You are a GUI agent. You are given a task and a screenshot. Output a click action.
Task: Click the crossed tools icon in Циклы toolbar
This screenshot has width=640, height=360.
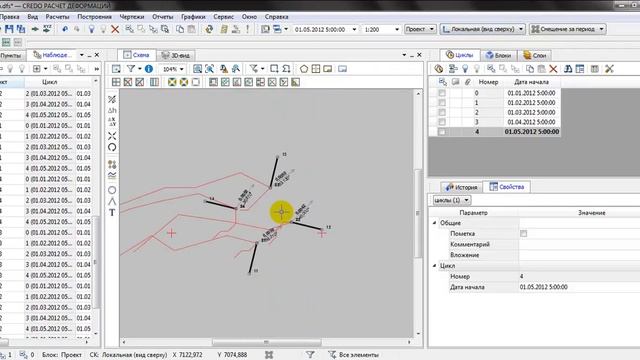pyautogui.click(x=609, y=69)
